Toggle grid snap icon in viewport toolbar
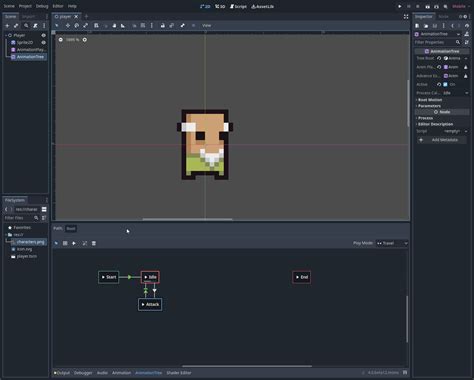The width and height of the screenshot is (474, 380). [x=143, y=25]
